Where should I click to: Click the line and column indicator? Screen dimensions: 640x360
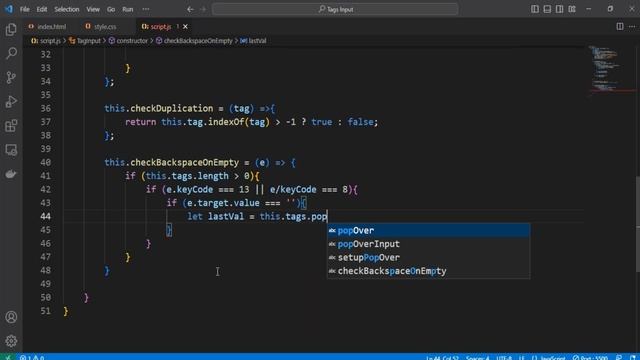point(442,358)
